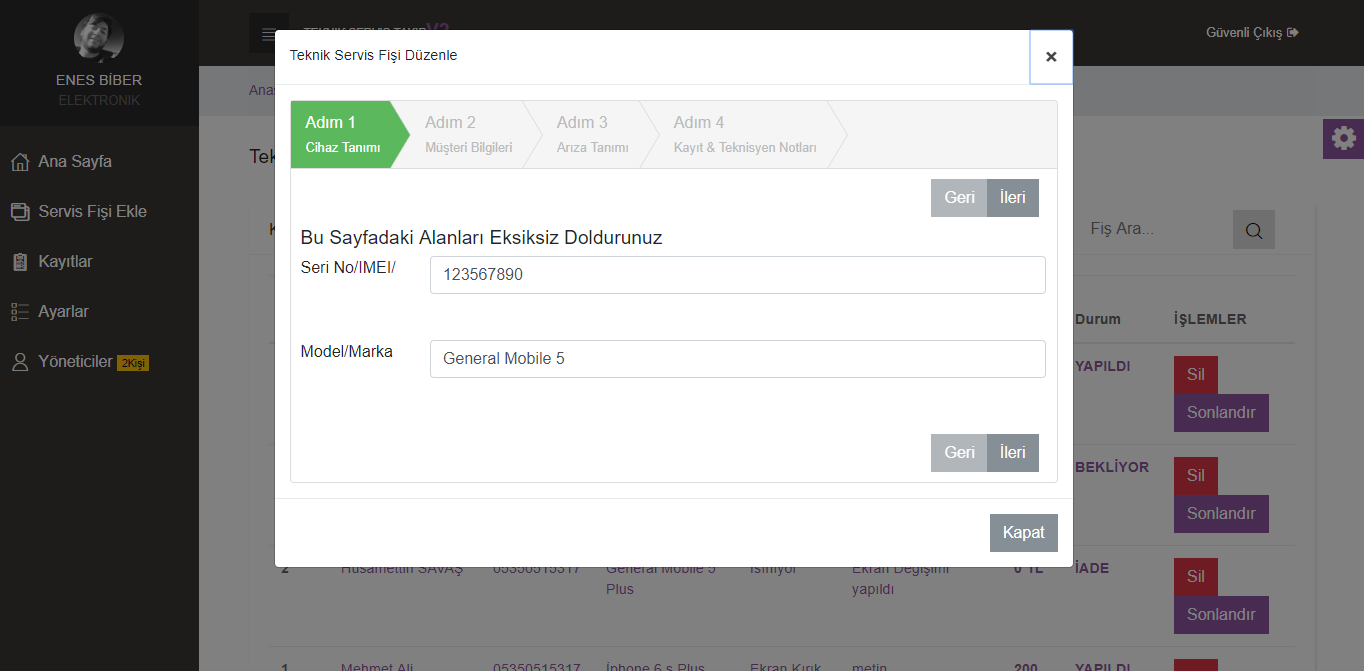Click the Kayıtlar clipboard icon

pyautogui.click(x=19, y=262)
